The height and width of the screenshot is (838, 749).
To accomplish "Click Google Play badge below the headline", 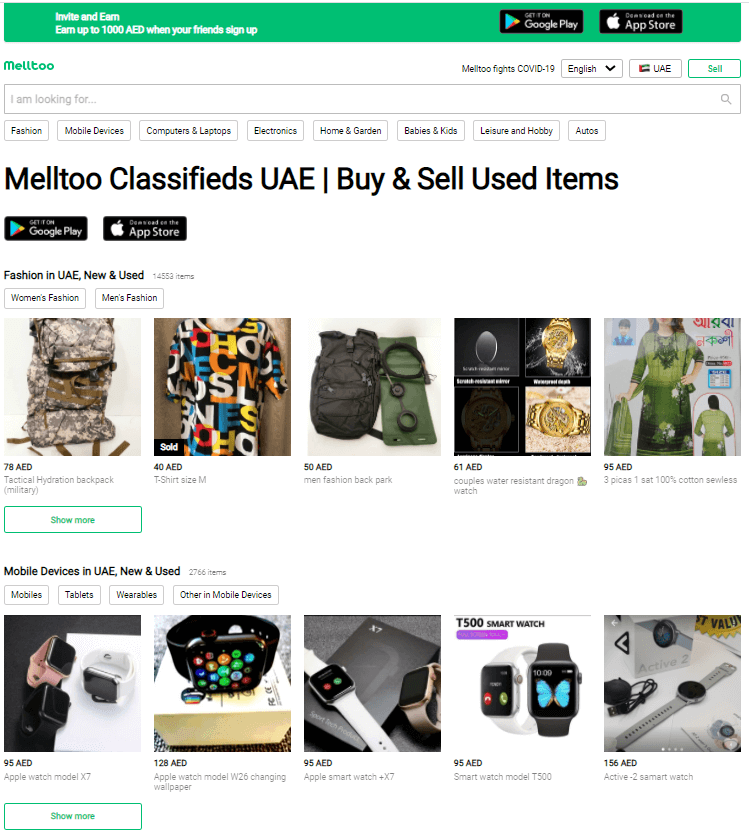I will pos(46,229).
